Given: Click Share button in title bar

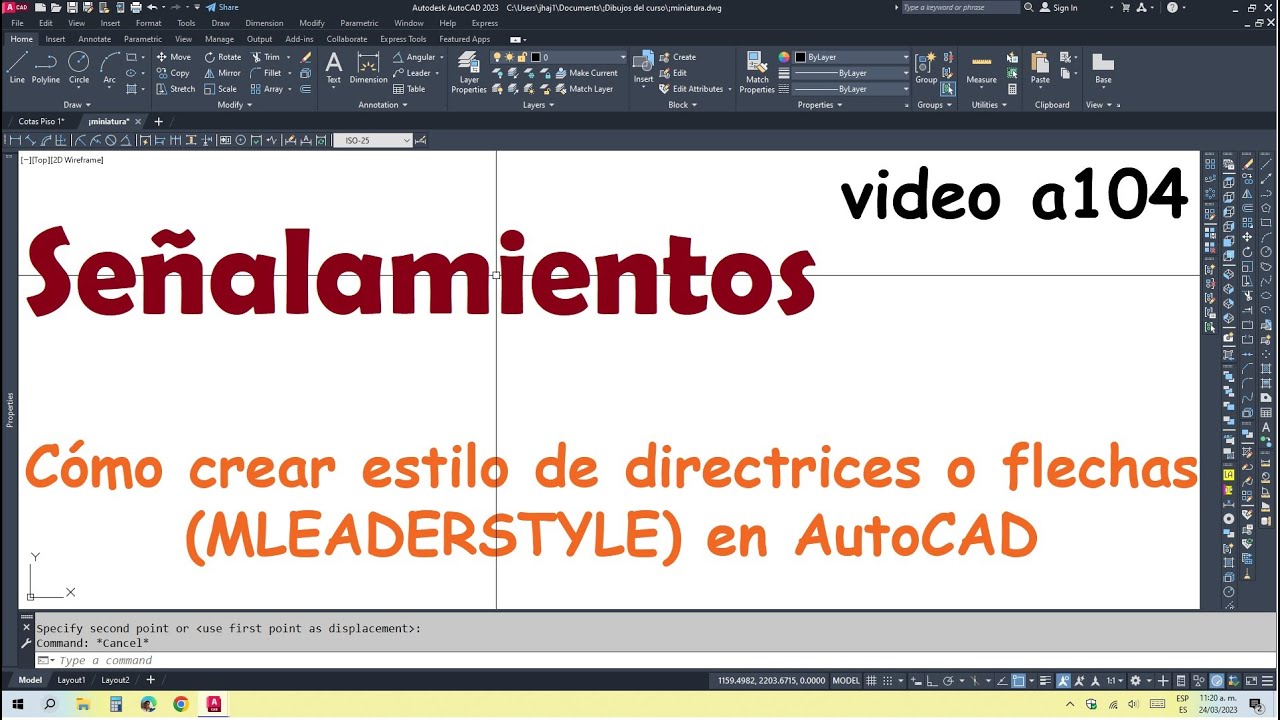Looking at the screenshot, I should click(222, 7).
